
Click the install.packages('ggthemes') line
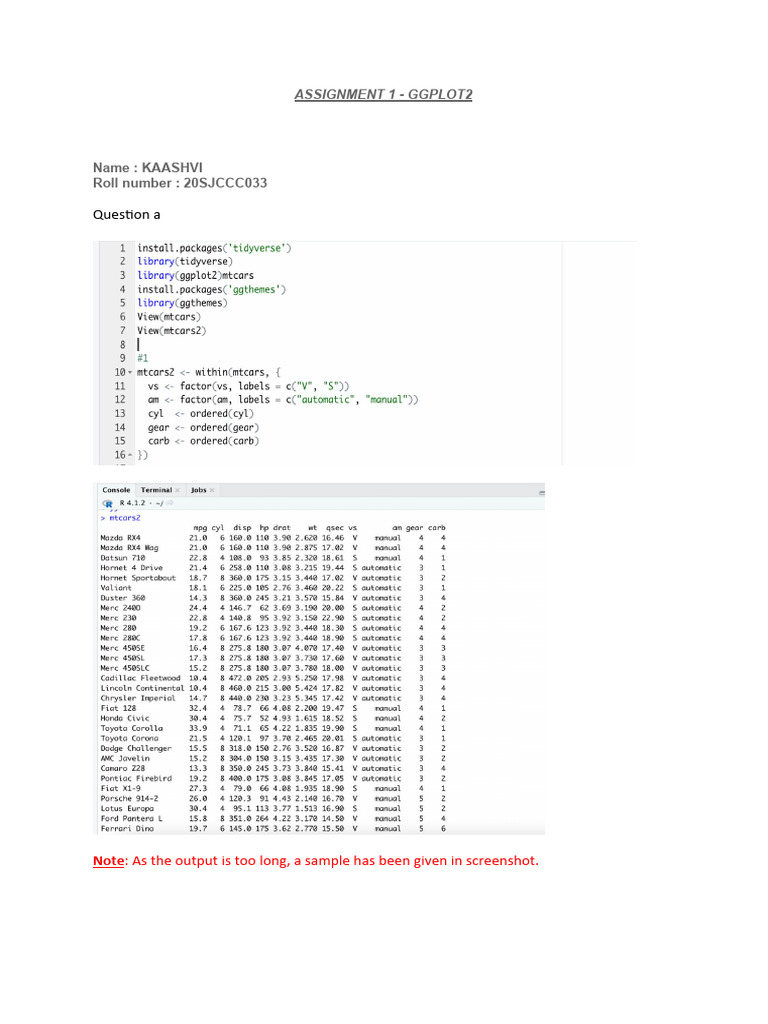tap(212, 289)
